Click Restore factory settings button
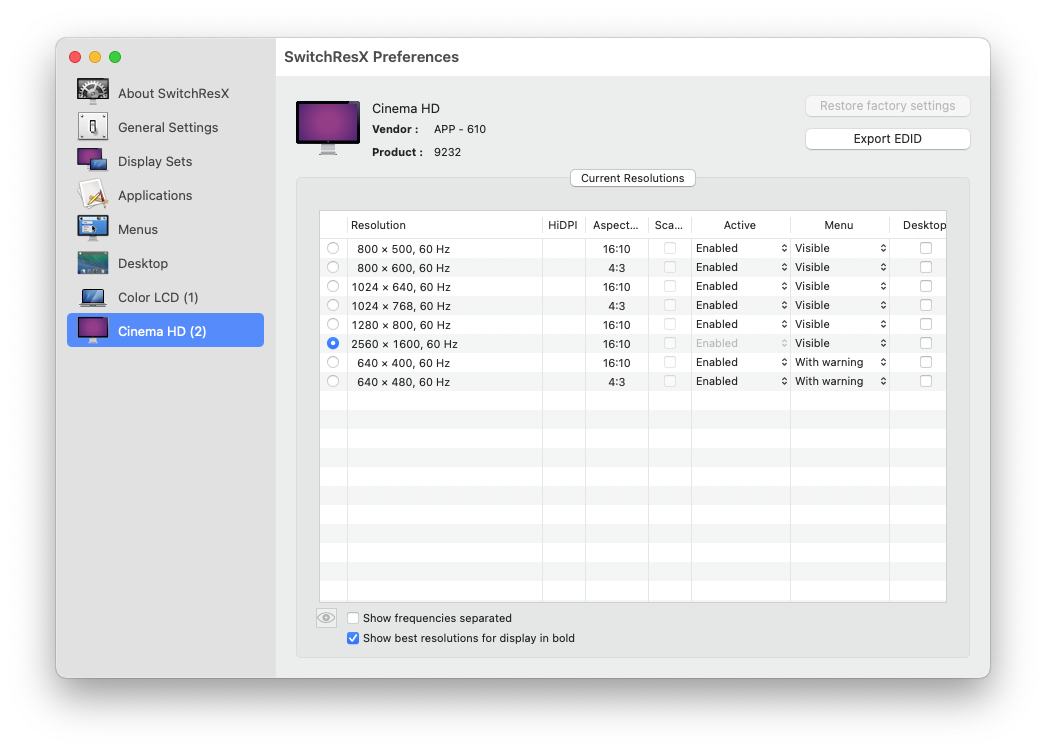Image resolution: width=1046 pixels, height=752 pixels. click(887, 106)
